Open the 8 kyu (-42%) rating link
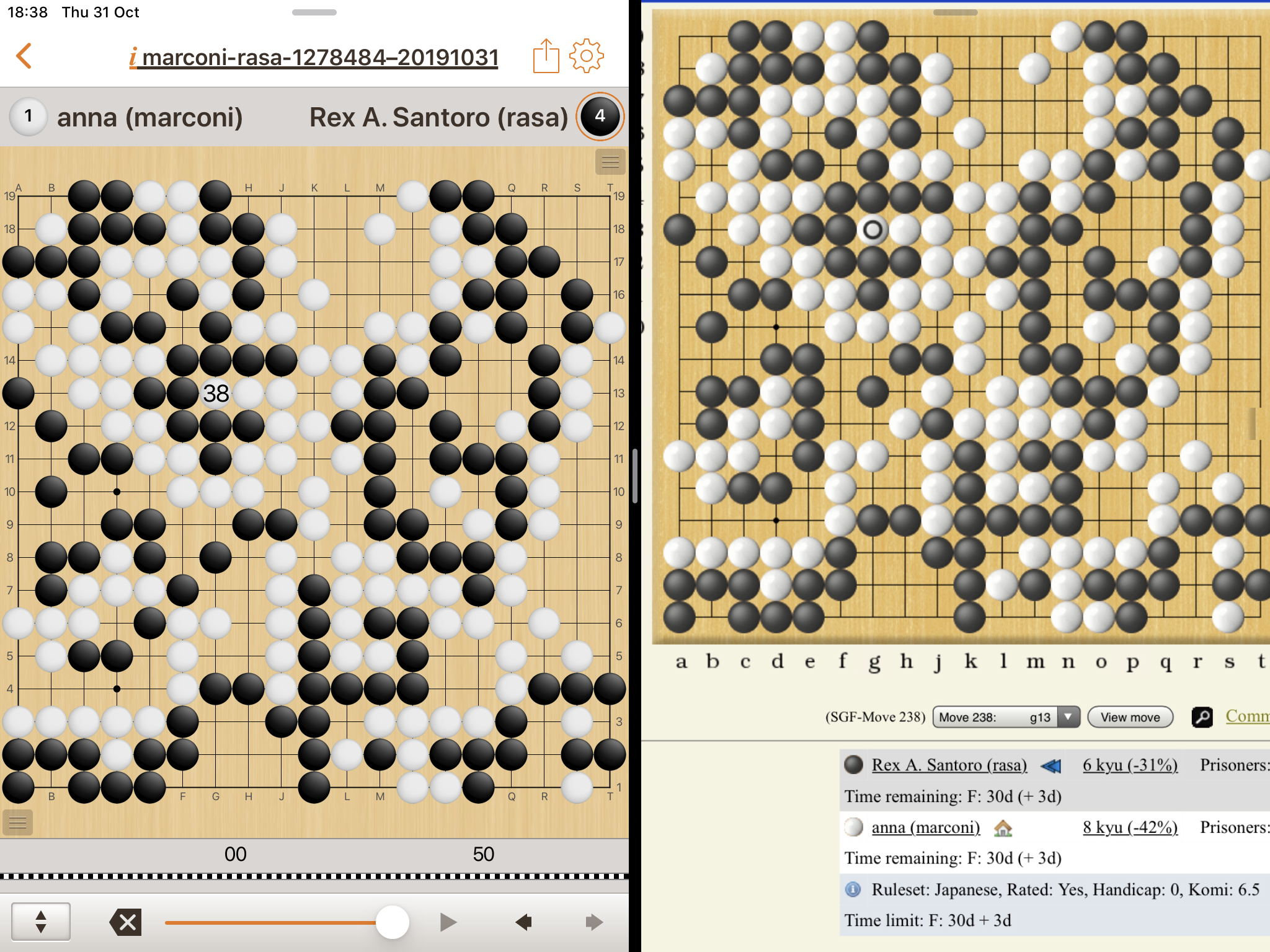Viewport: 1270px width, 952px height. point(1130,827)
